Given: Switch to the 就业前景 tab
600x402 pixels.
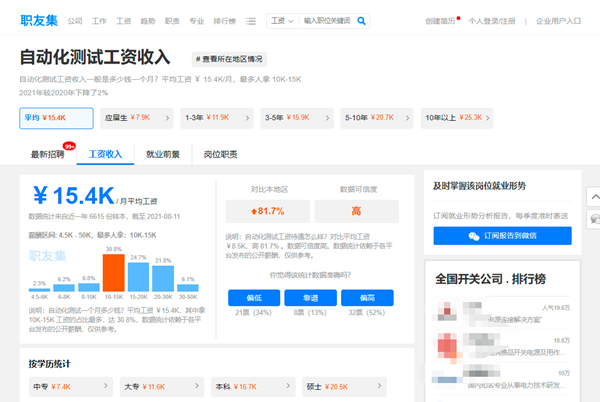Looking at the screenshot, I should click(x=163, y=154).
